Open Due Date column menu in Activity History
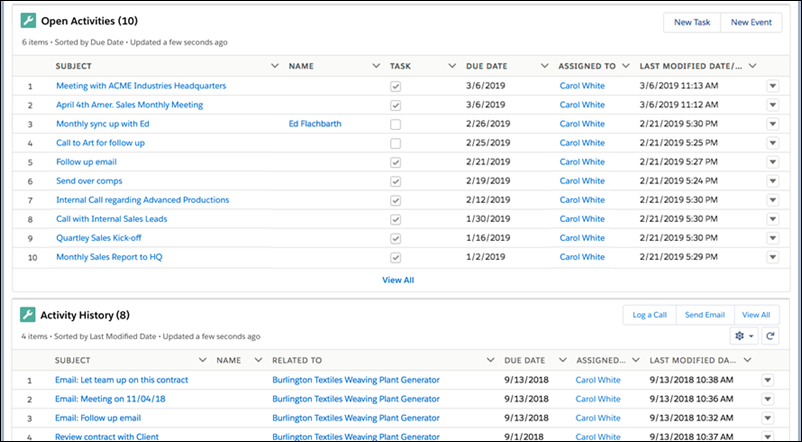 pos(563,360)
